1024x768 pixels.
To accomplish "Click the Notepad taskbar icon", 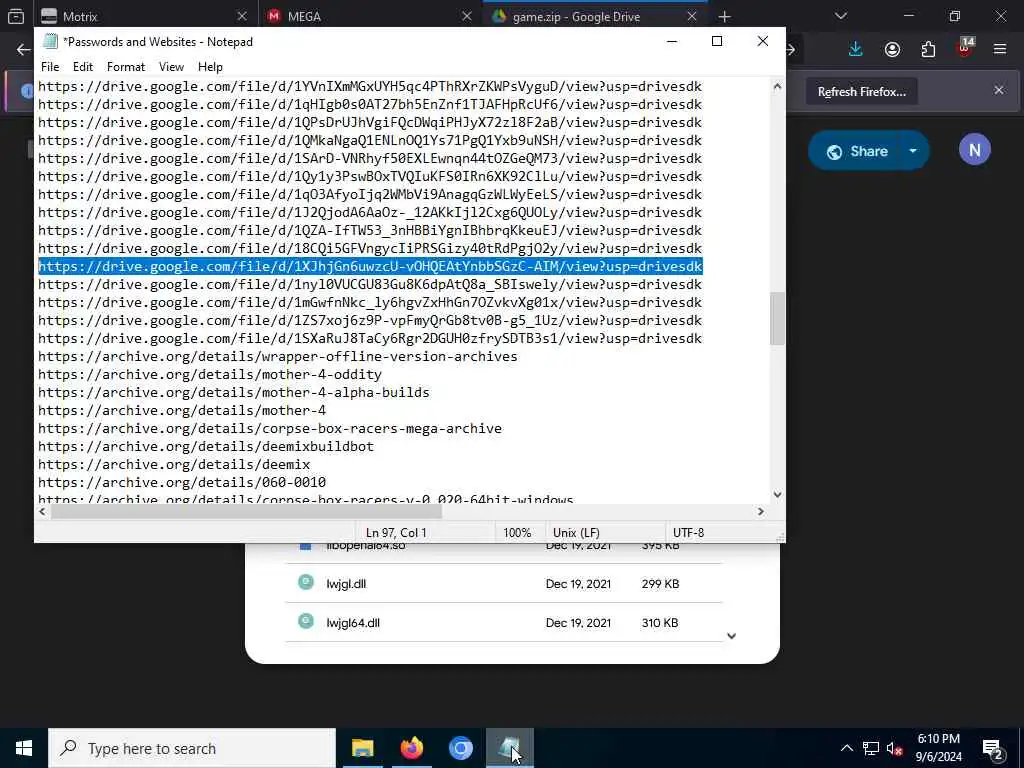I will 509,748.
